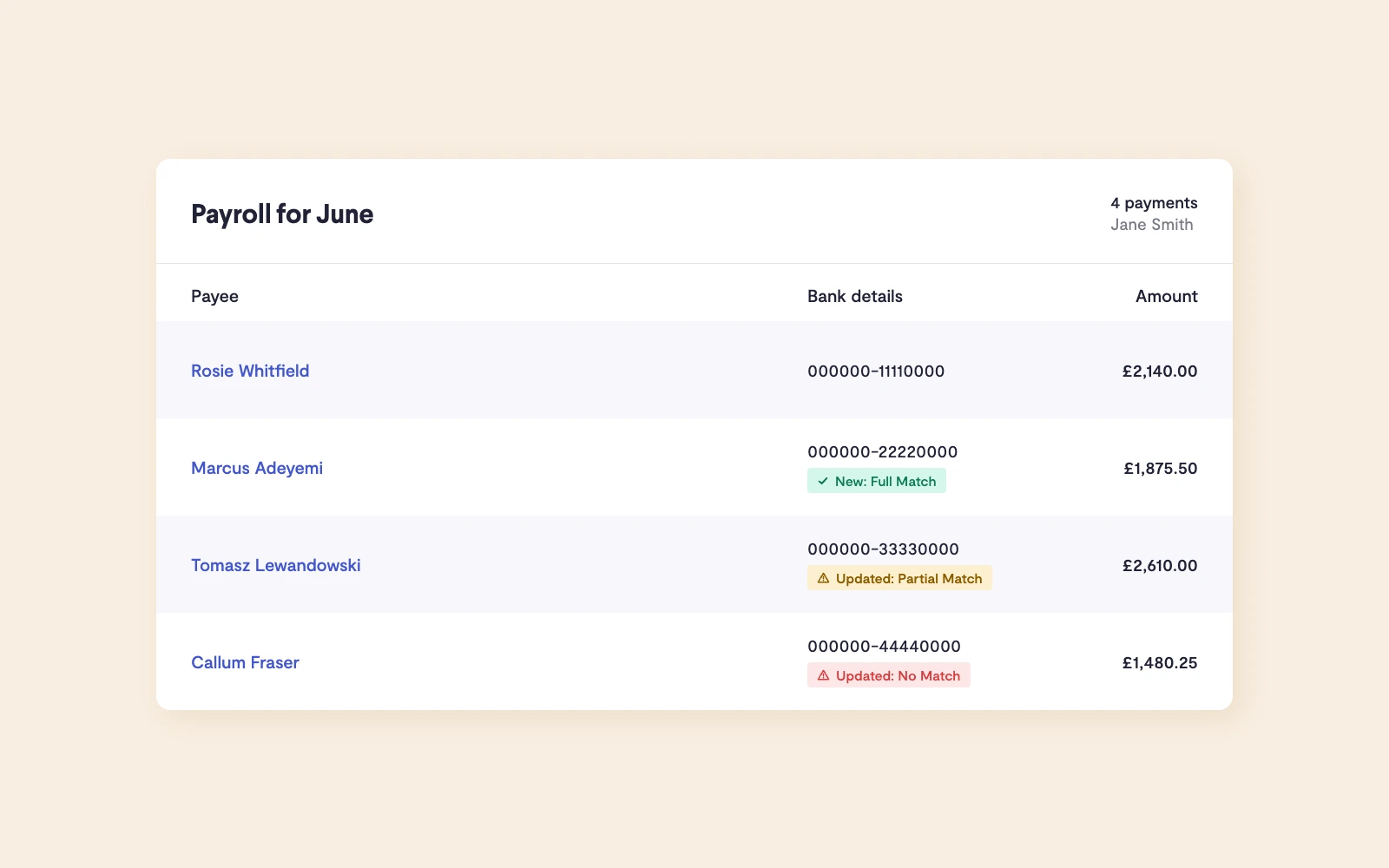The image size is (1389, 868).
Task: Click the amount £2,610.00
Action: [1160, 565]
